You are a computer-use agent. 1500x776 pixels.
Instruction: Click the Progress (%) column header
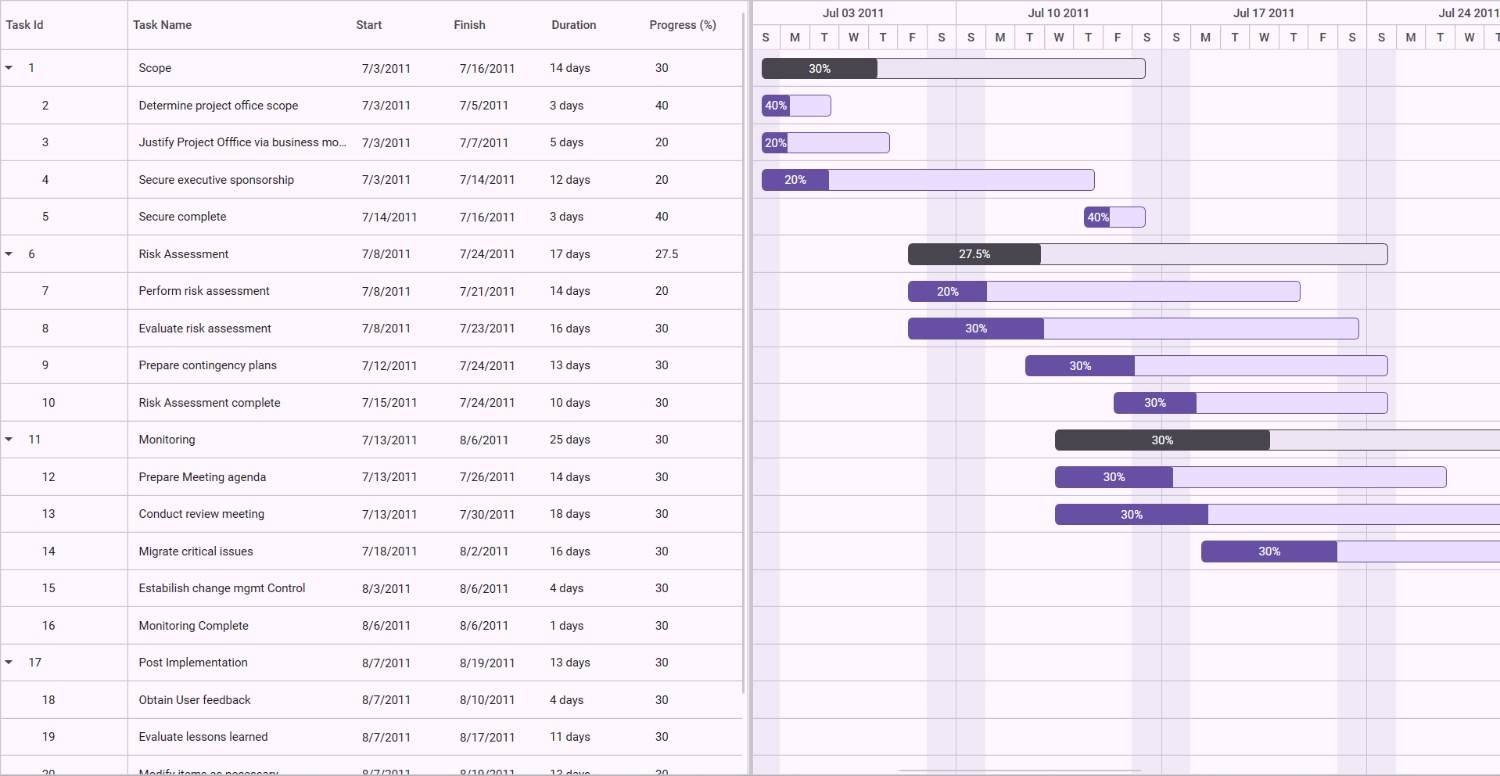[x=683, y=25]
